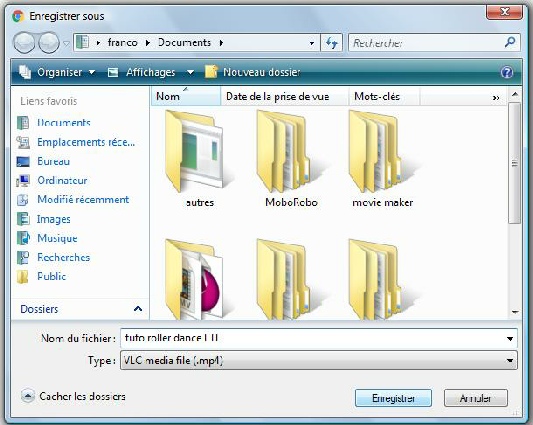Click the Enregistrer button
The image size is (533, 425).
pos(393,398)
